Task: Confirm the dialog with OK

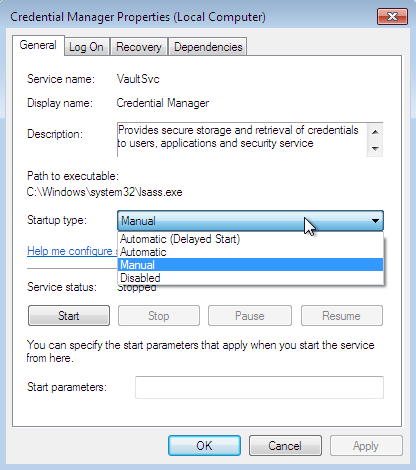Action: 204,446
